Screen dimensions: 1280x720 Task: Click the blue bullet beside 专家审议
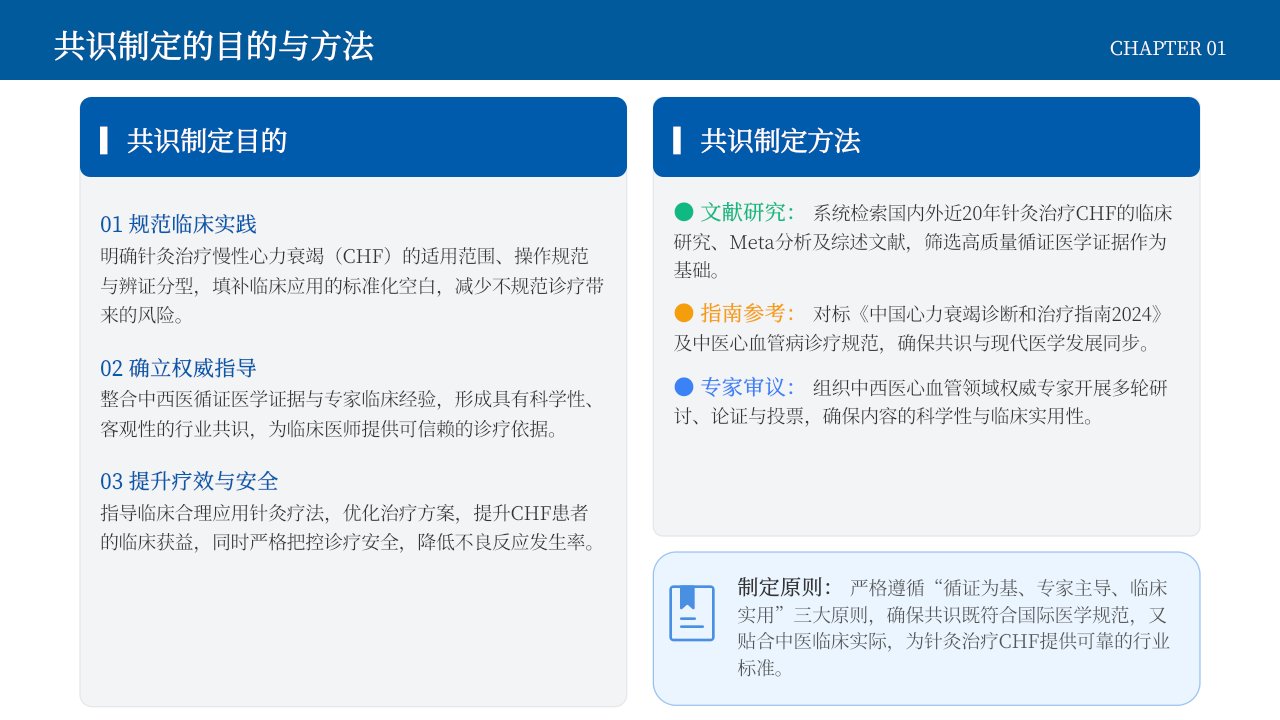(684, 387)
